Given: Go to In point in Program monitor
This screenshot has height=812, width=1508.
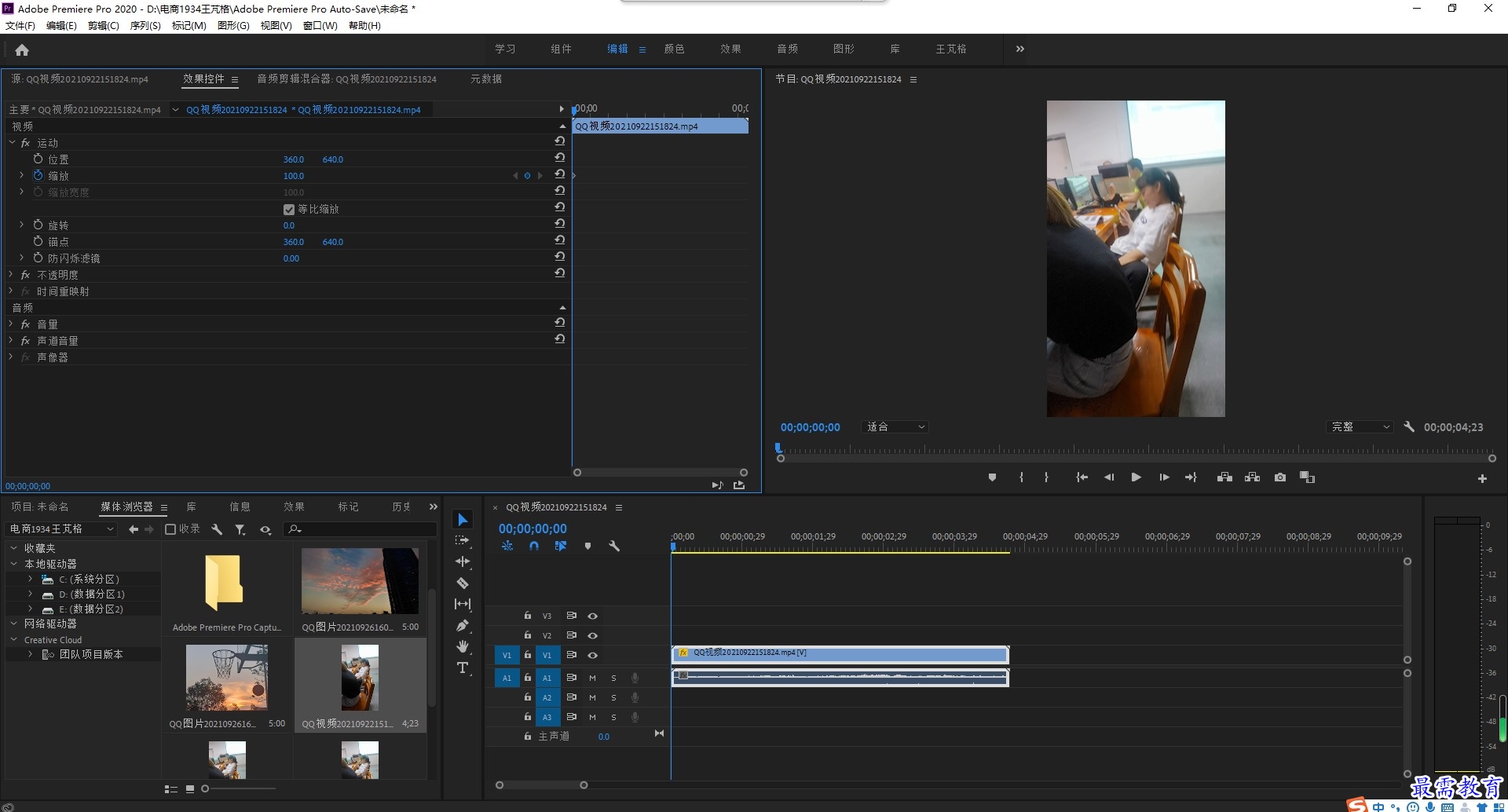Looking at the screenshot, I should pyautogui.click(x=1082, y=477).
